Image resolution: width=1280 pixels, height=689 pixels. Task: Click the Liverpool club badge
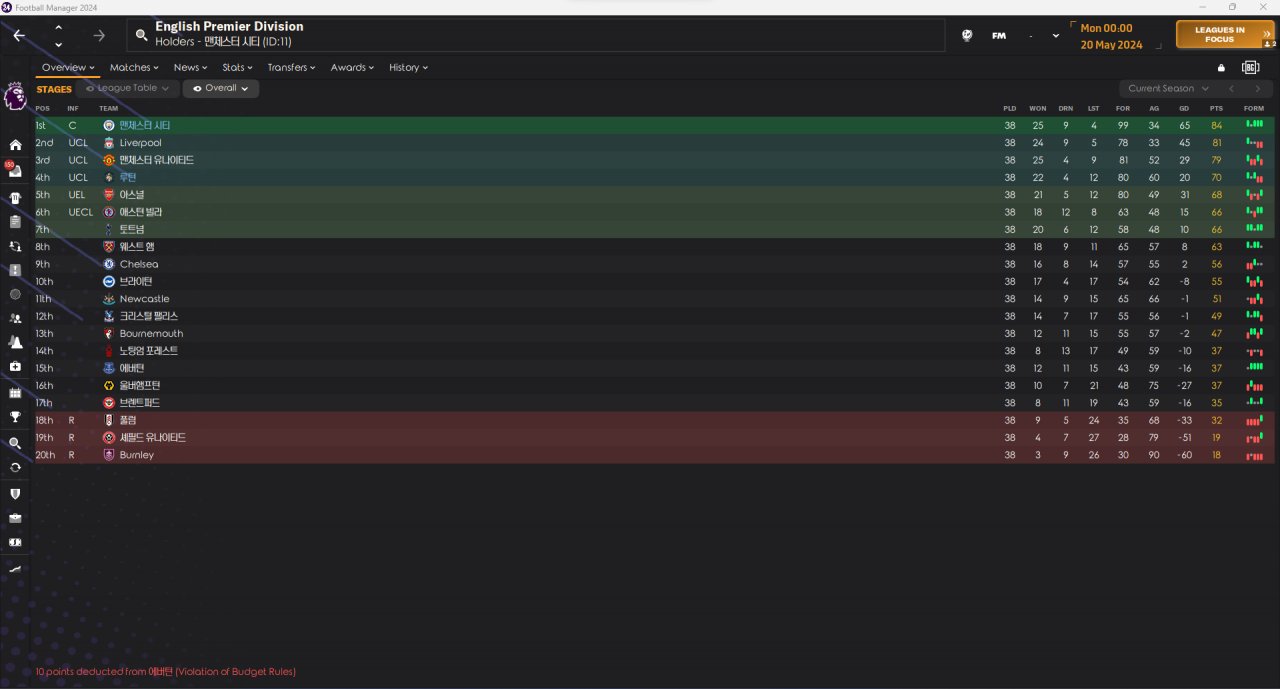point(109,143)
